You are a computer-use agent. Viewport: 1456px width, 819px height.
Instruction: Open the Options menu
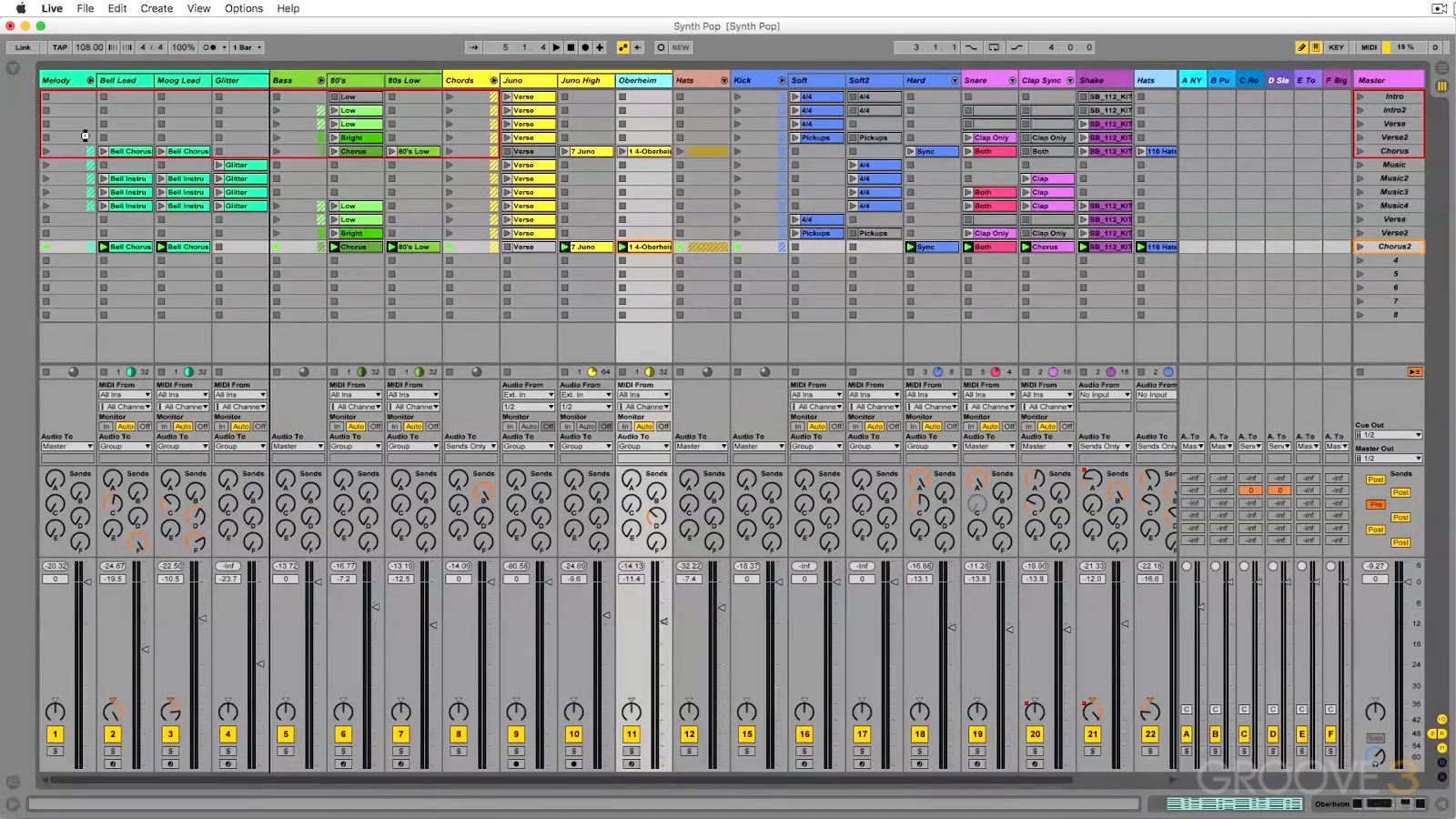pos(244,8)
